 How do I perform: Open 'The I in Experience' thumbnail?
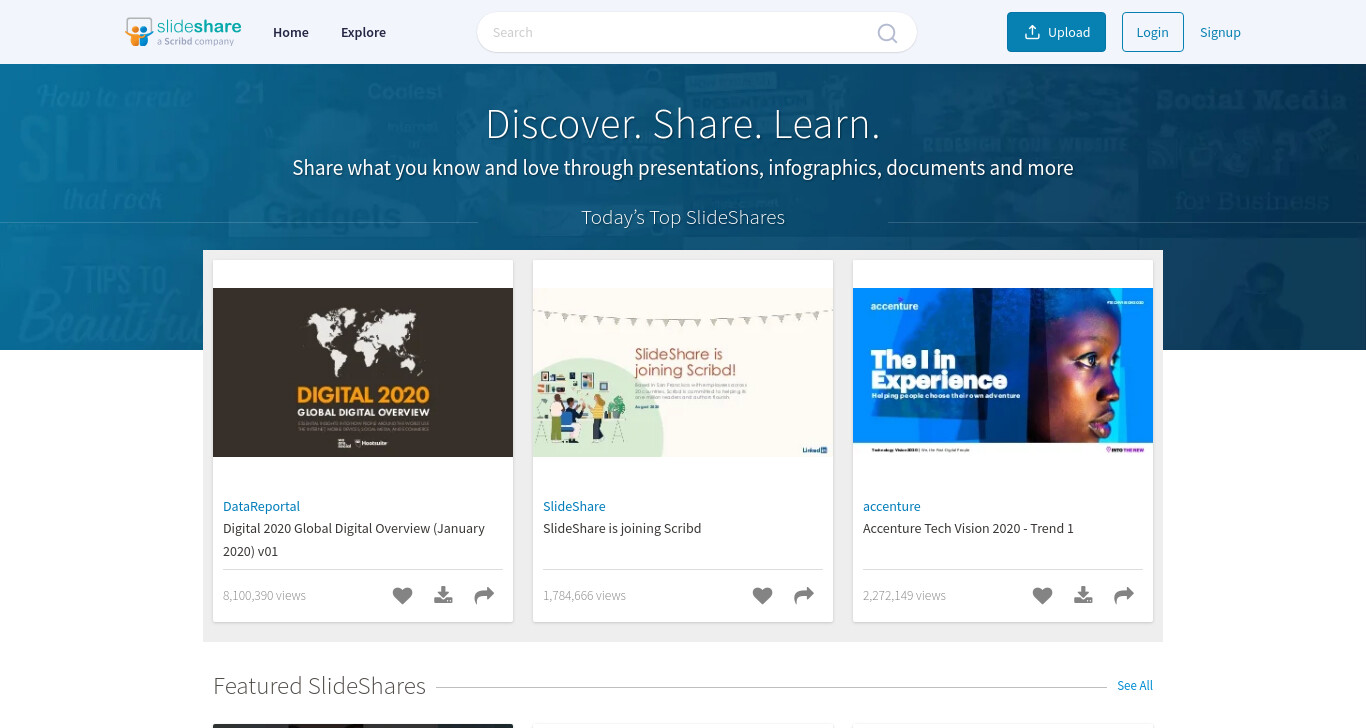pos(1003,372)
